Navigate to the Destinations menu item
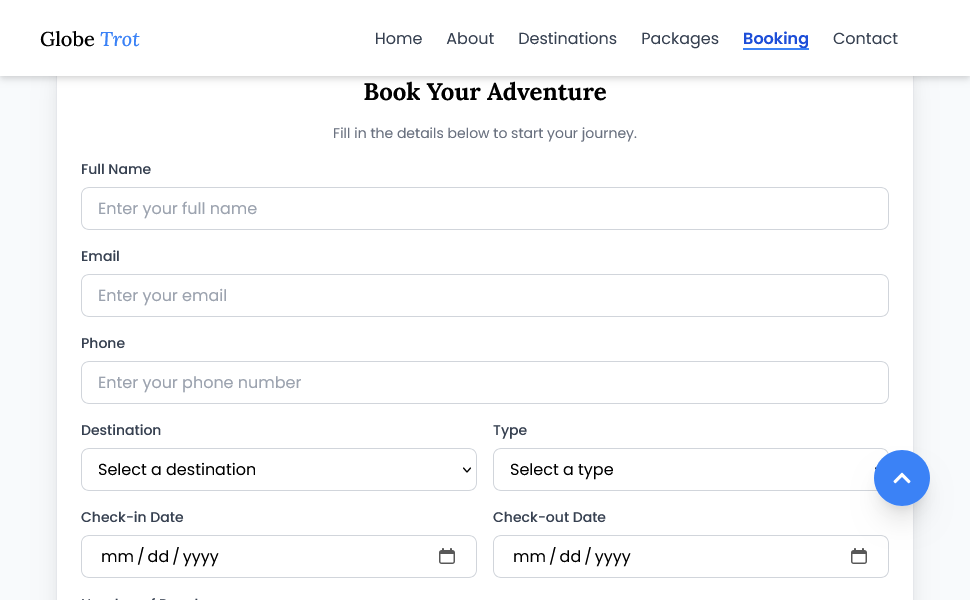The height and width of the screenshot is (600, 970). [567, 39]
